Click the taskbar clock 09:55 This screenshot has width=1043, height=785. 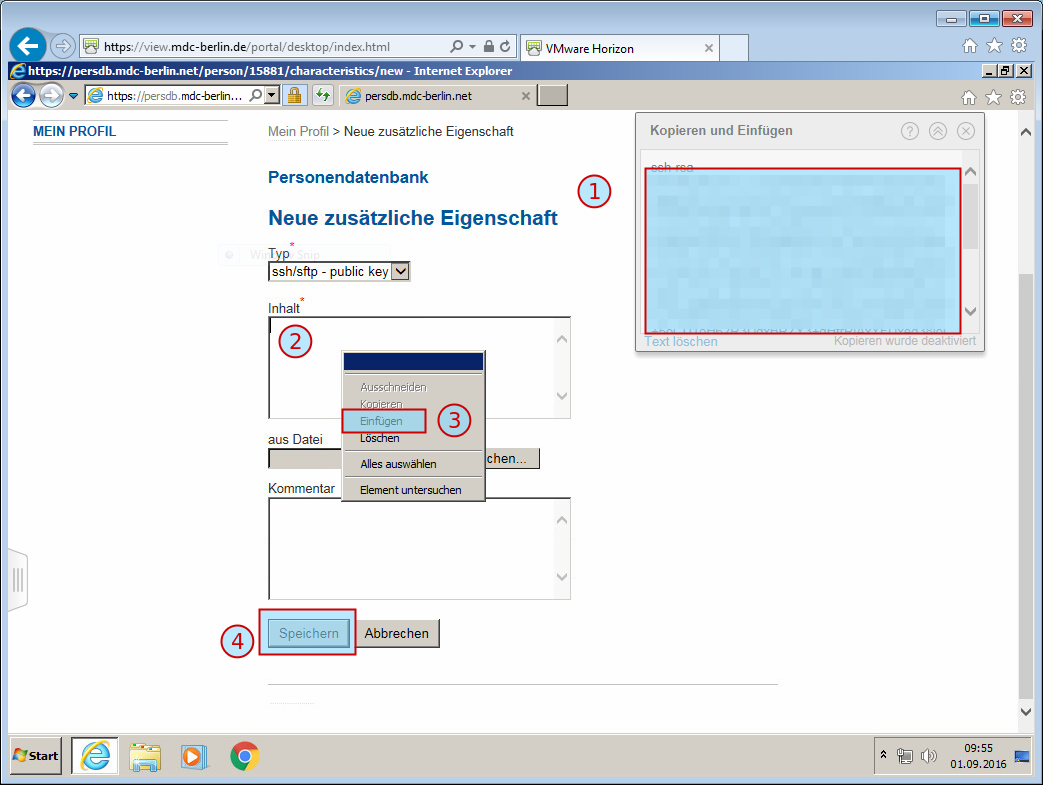pos(978,748)
